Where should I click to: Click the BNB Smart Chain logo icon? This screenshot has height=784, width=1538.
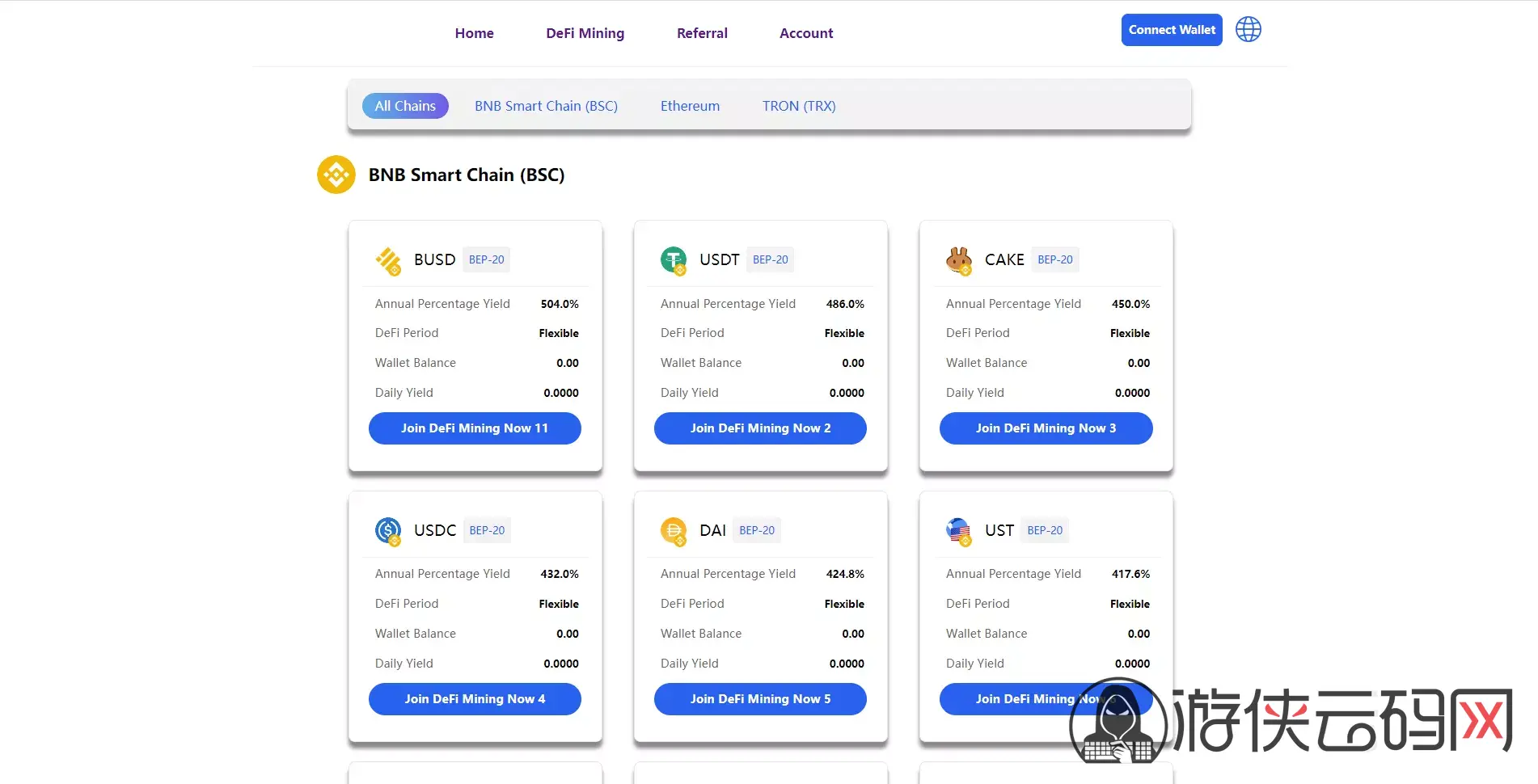coord(336,175)
